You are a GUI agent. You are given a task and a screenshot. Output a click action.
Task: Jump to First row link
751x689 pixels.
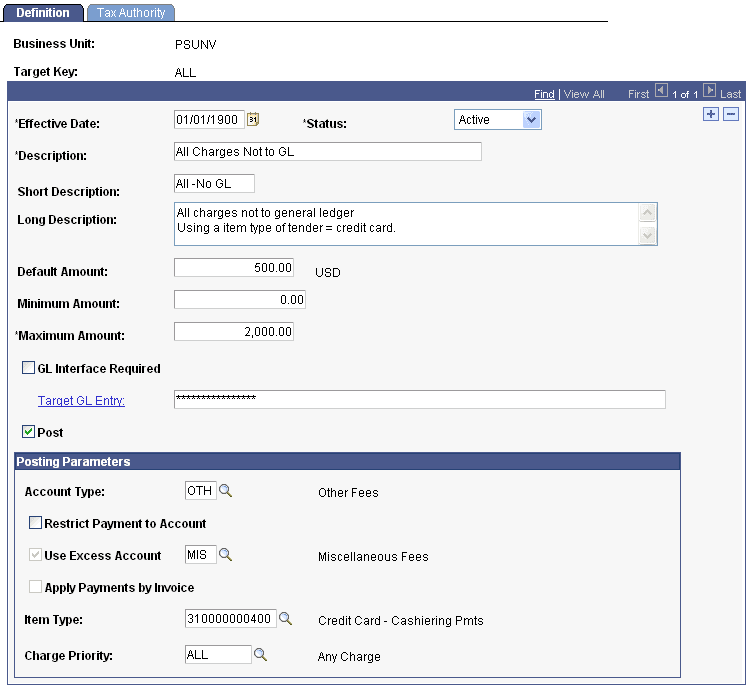pos(638,94)
